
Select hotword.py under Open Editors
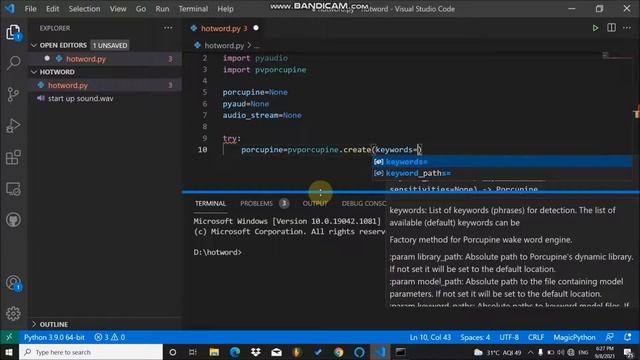105,59
